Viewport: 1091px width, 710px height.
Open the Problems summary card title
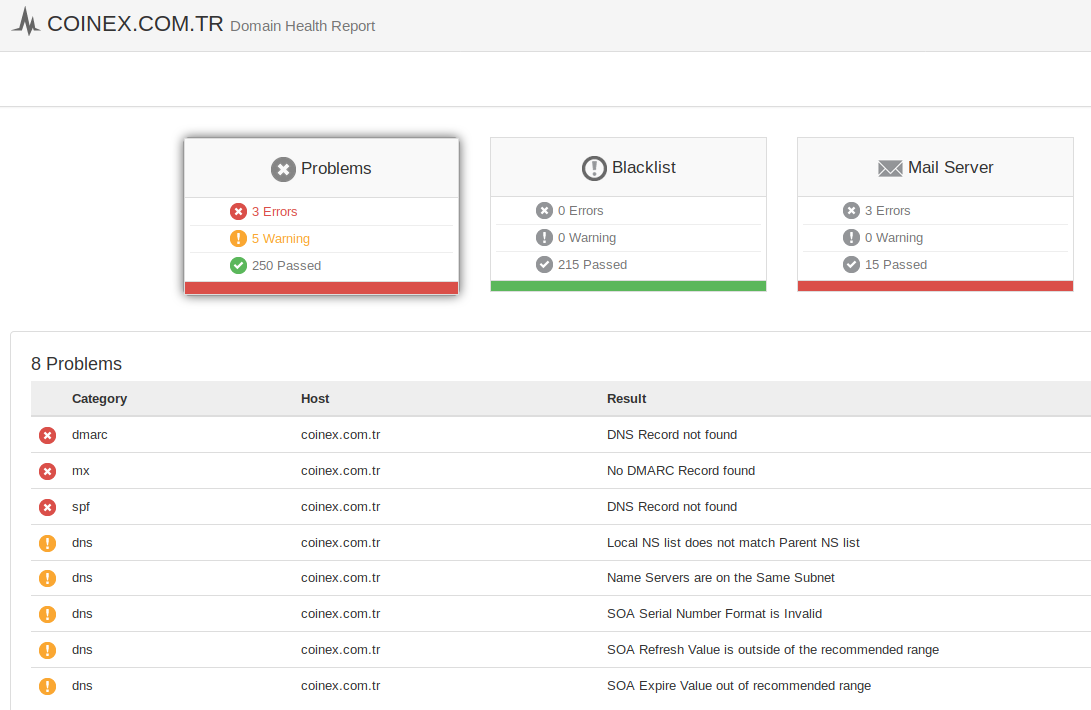pyautogui.click(x=336, y=168)
